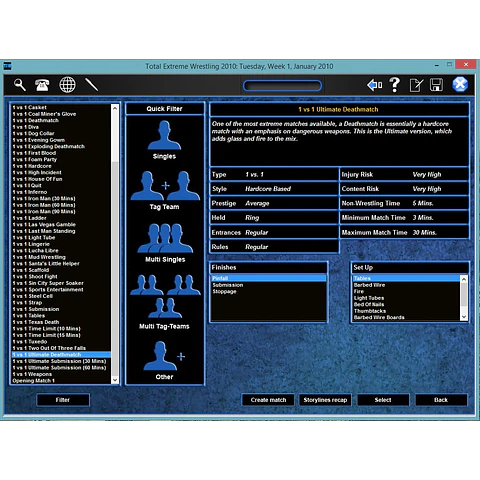Select Opening Match 1 entry
The height and width of the screenshot is (480, 480).
coord(61,381)
